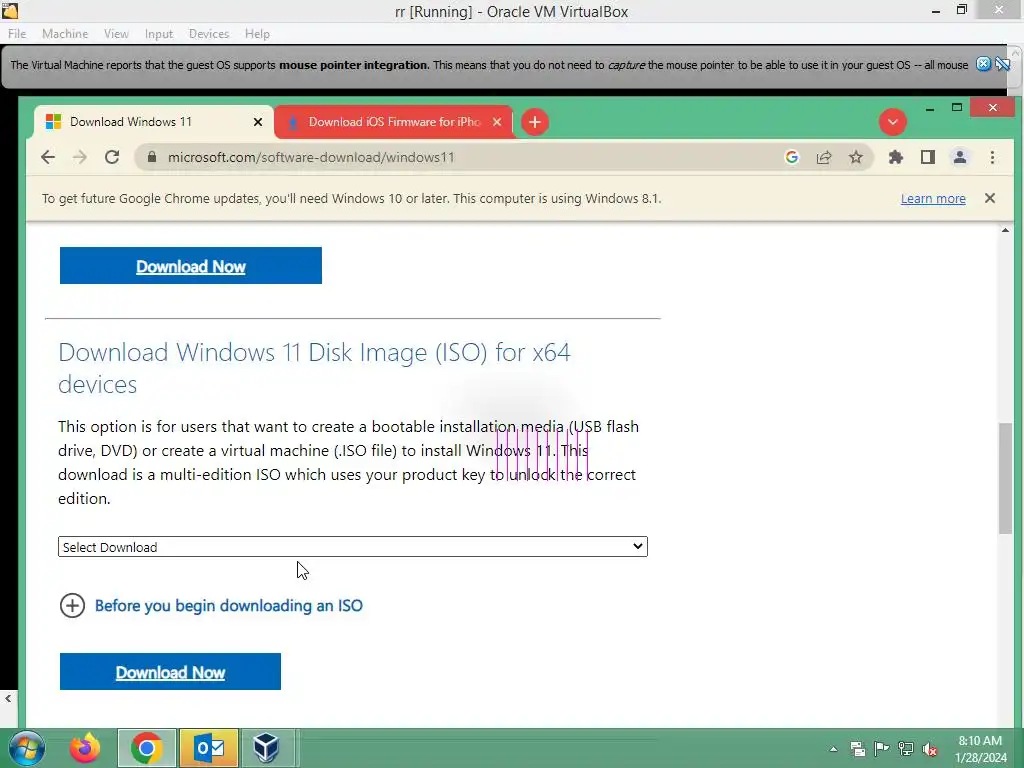Click the guest scroll left arrow
The image size is (1024, 768).
point(8,698)
